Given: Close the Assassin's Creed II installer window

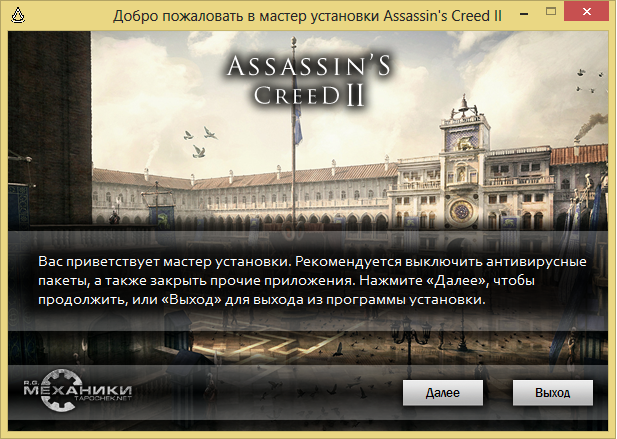Looking at the screenshot, I should 586,12.
